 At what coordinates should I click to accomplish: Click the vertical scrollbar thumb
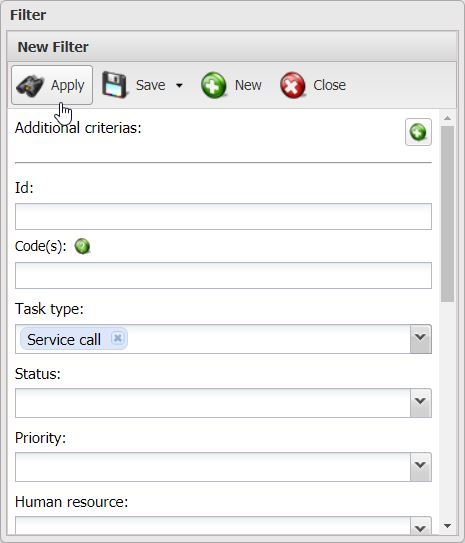click(447, 214)
